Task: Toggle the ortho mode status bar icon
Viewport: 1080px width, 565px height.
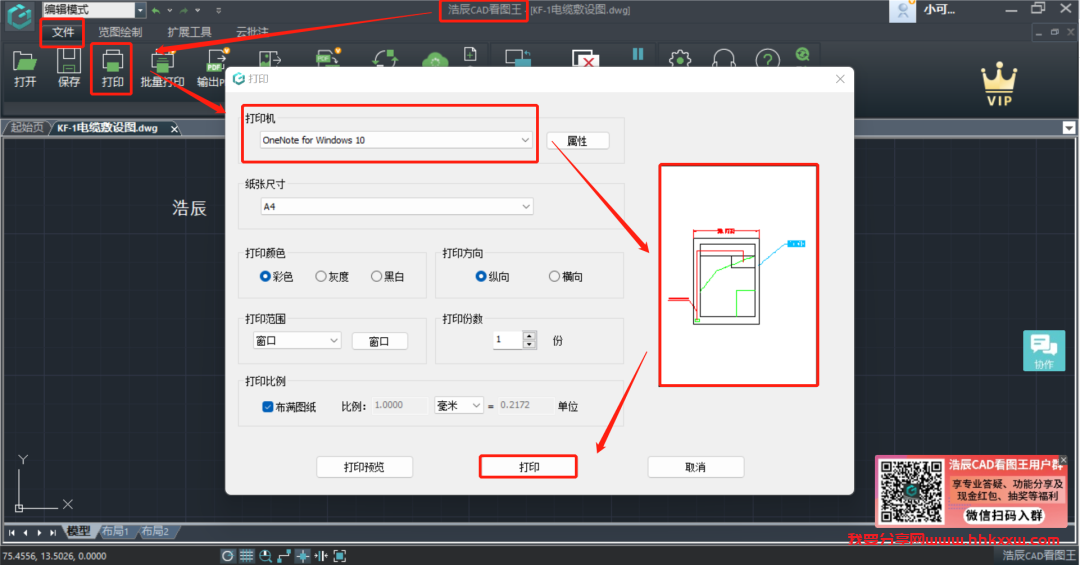Action: (284, 556)
